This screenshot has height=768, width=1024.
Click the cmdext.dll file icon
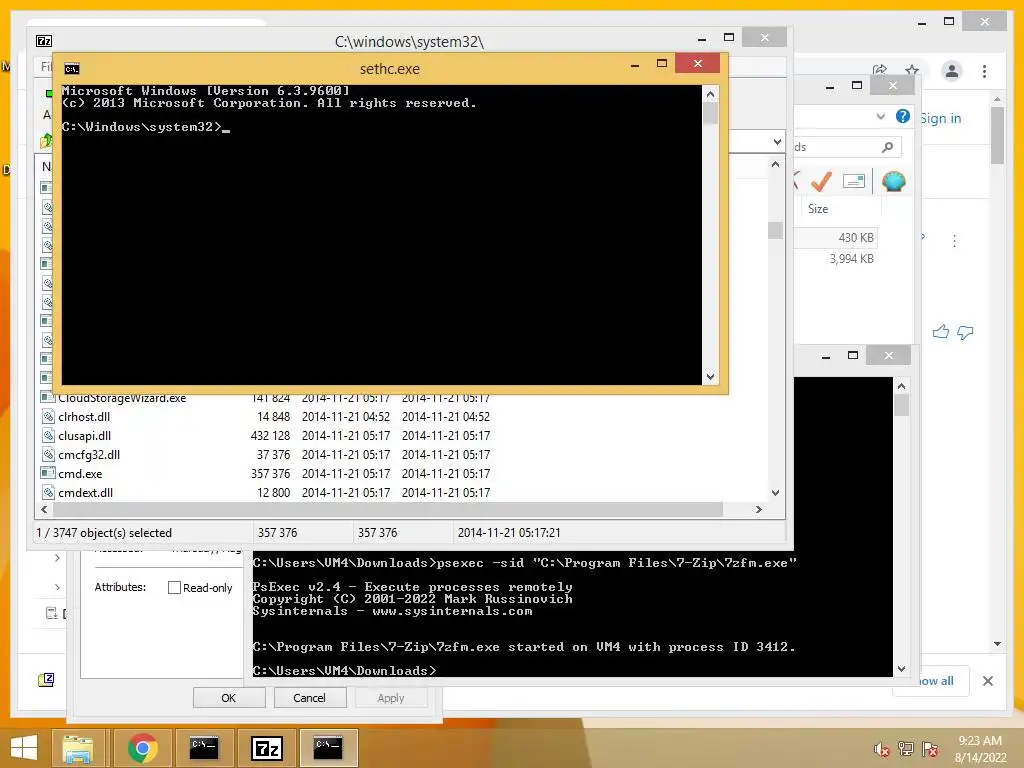pyautogui.click(x=47, y=492)
